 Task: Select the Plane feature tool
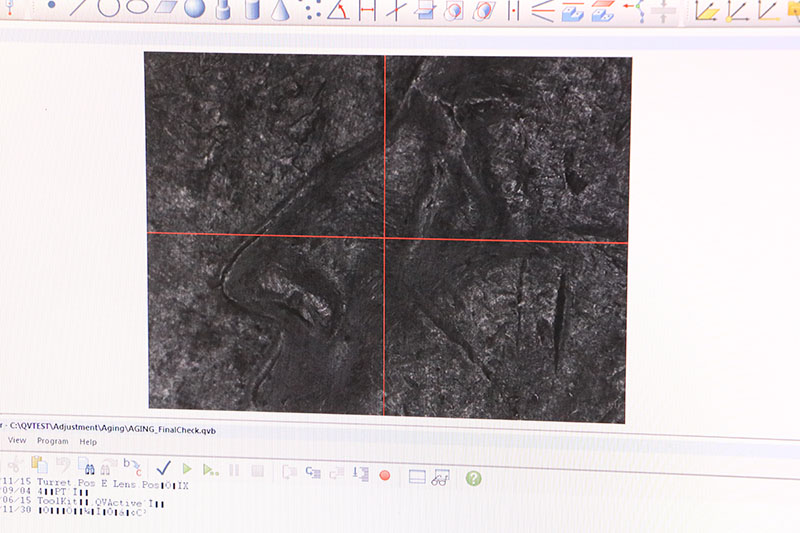pyautogui.click(x=166, y=7)
